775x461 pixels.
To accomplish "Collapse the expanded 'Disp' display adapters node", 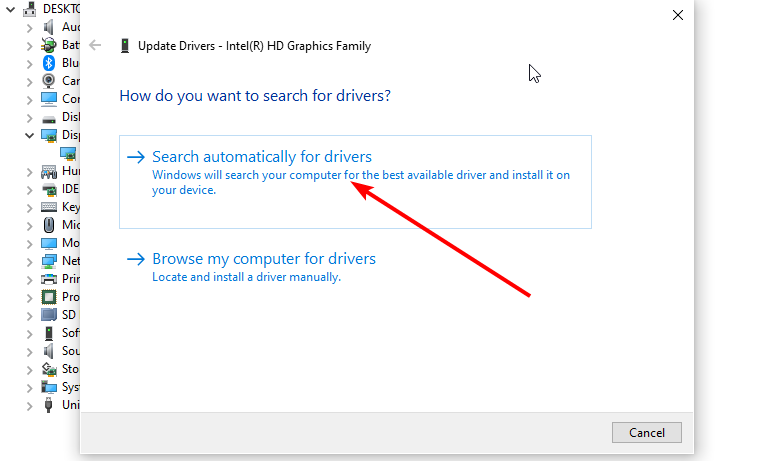I will 29,135.
